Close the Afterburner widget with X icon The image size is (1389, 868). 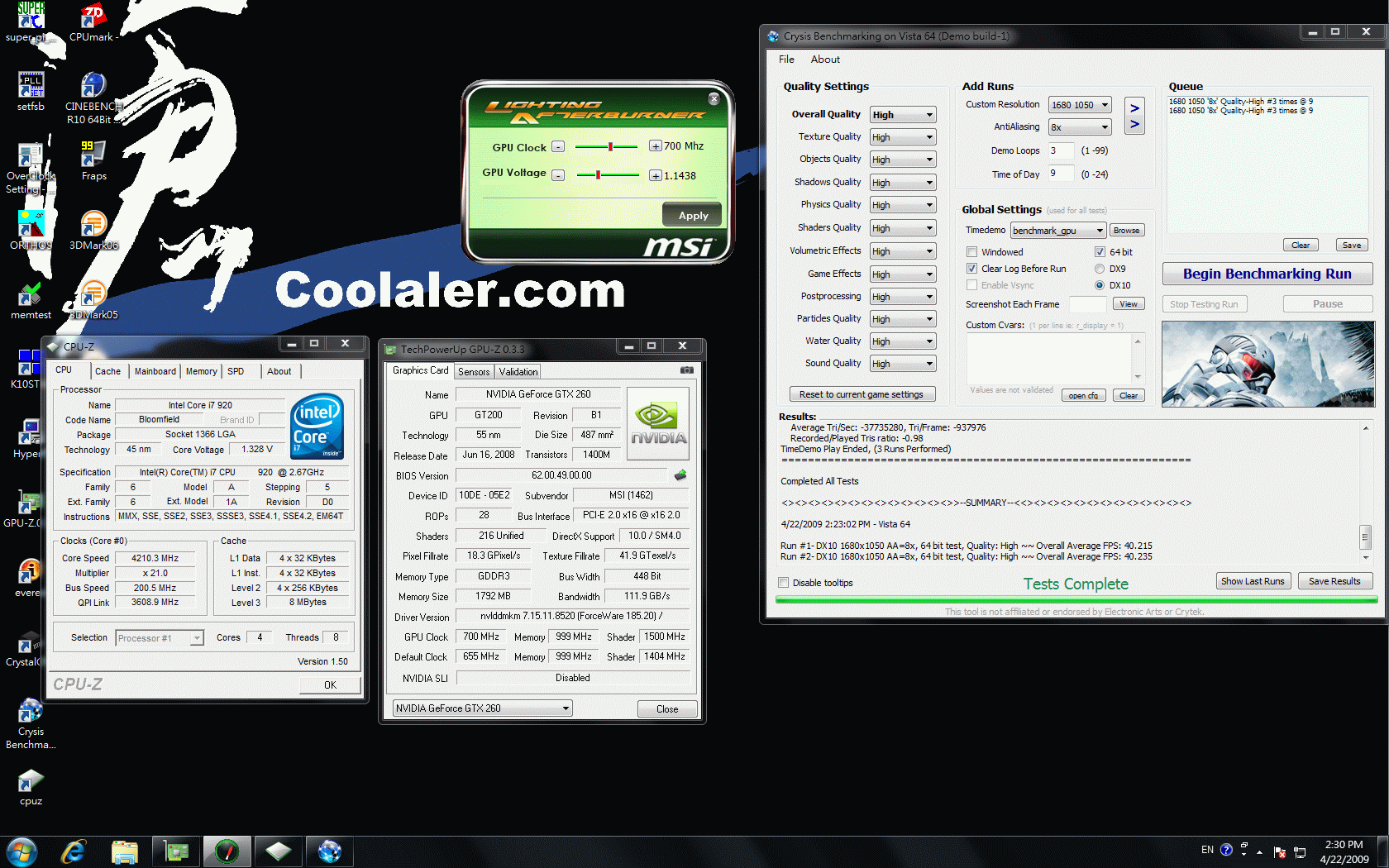coord(714,98)
